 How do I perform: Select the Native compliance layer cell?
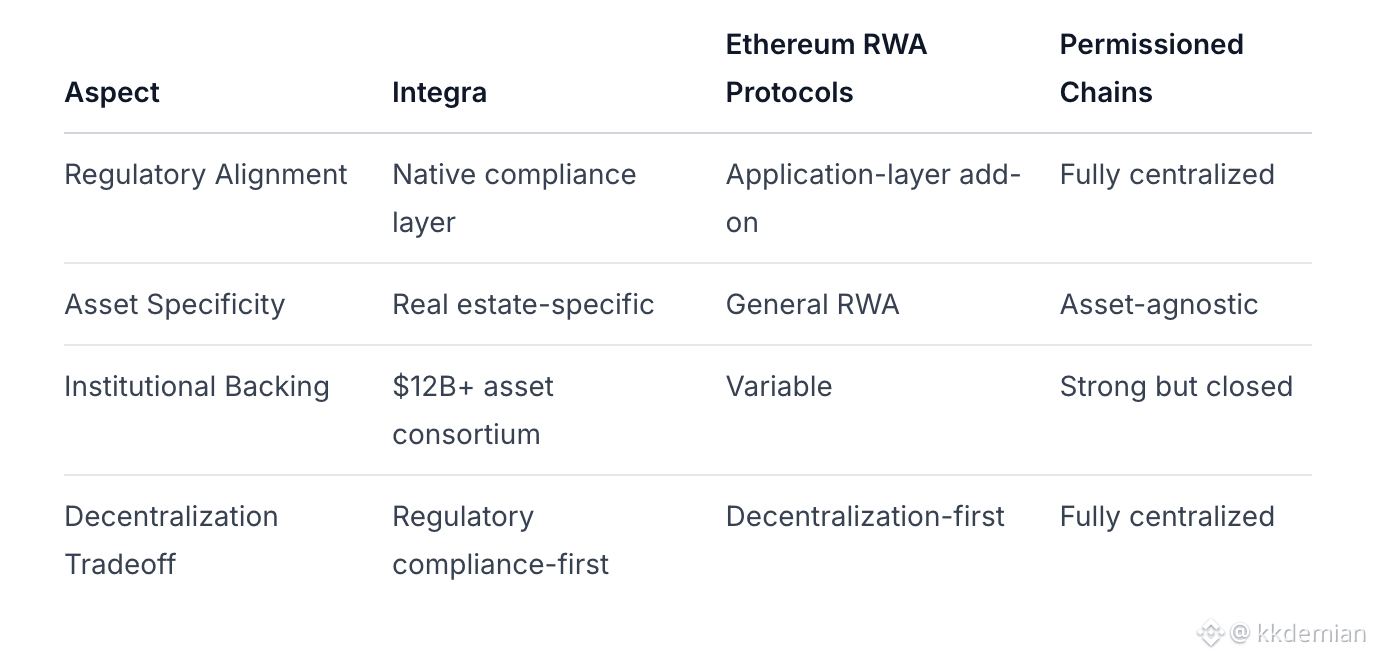click(513, 198)
